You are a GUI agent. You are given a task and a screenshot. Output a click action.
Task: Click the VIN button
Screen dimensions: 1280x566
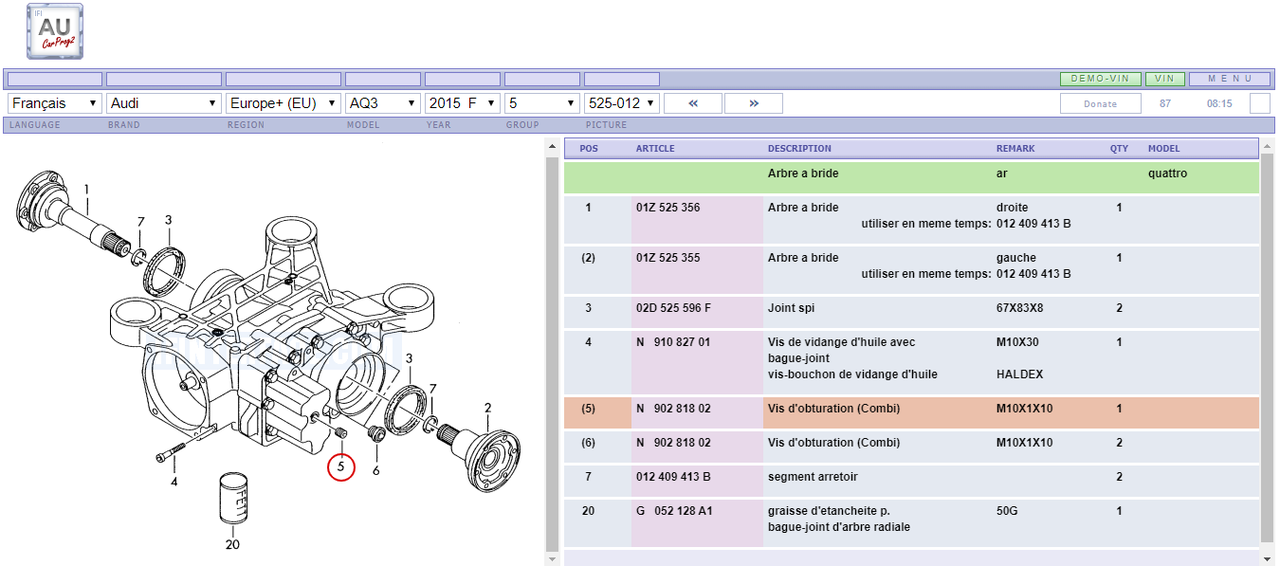click(1165, 79)
